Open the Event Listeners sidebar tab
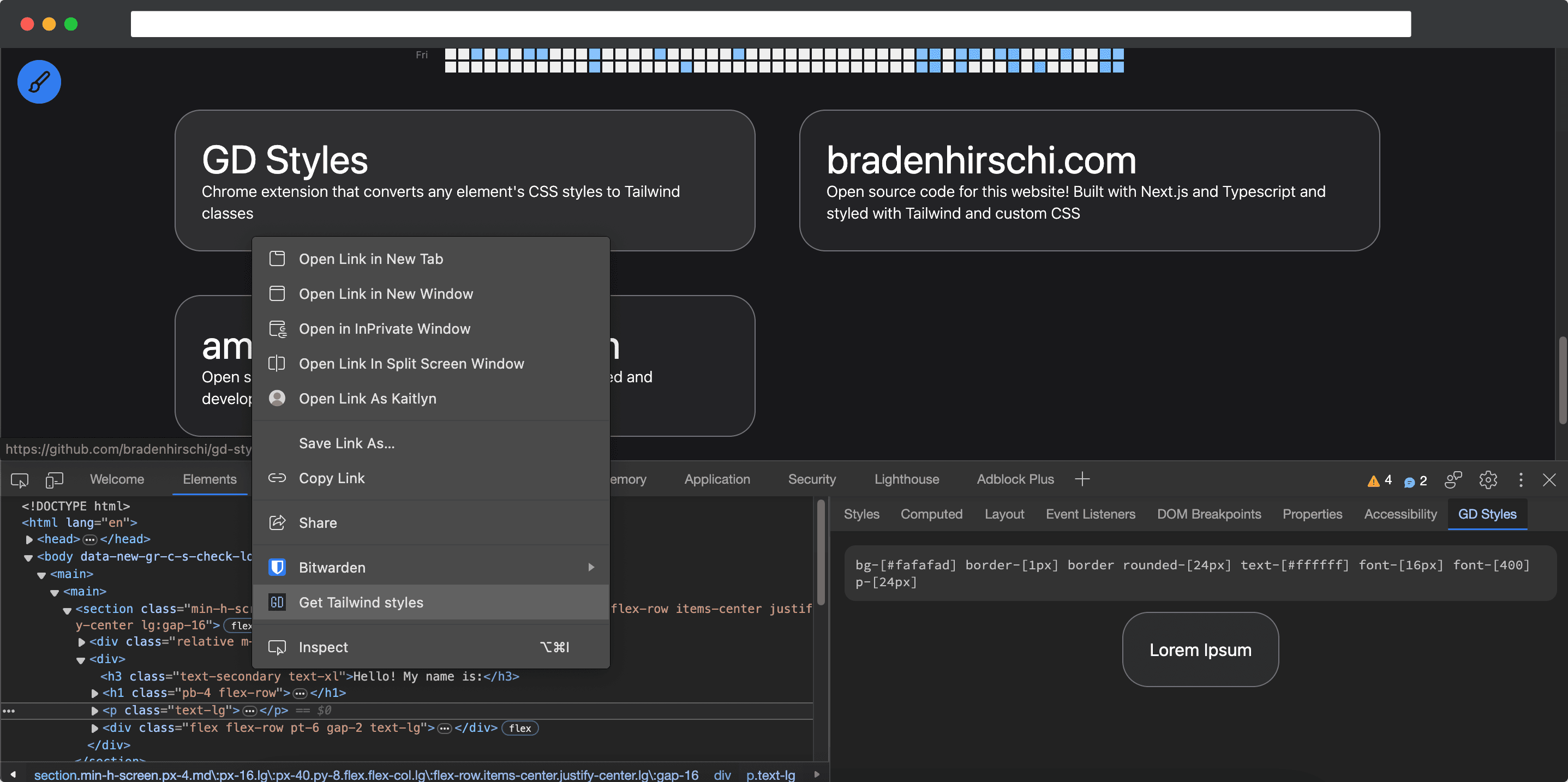1568x782 pixels. point(1090,514)
